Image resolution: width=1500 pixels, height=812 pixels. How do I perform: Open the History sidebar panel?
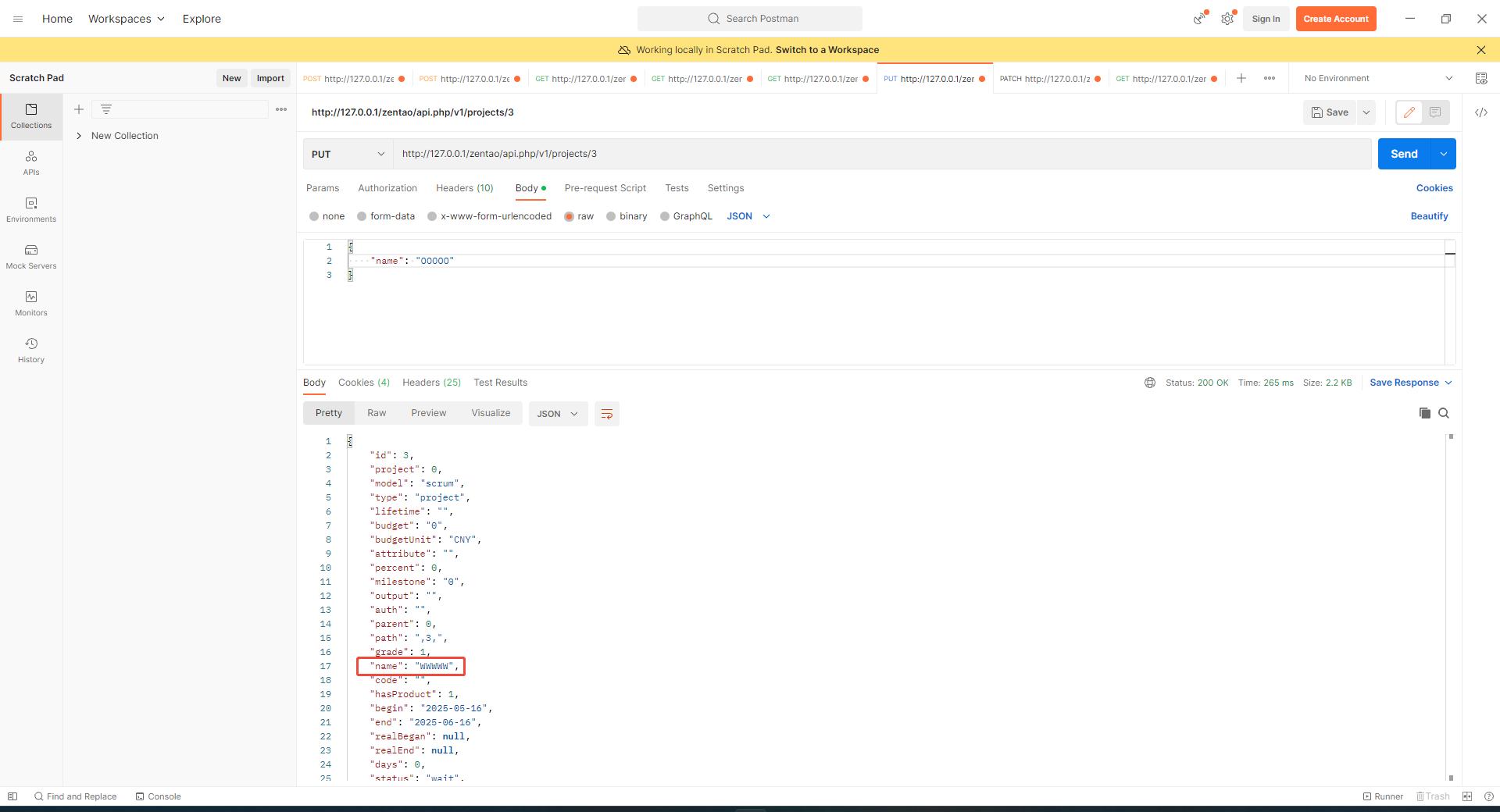(31, 351)
